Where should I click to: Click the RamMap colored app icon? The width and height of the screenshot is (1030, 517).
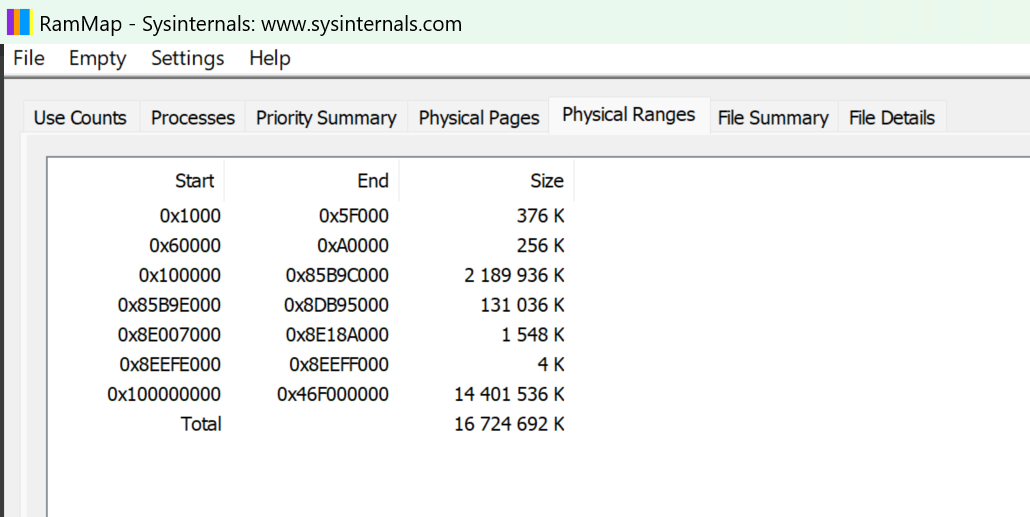point(19,22)
